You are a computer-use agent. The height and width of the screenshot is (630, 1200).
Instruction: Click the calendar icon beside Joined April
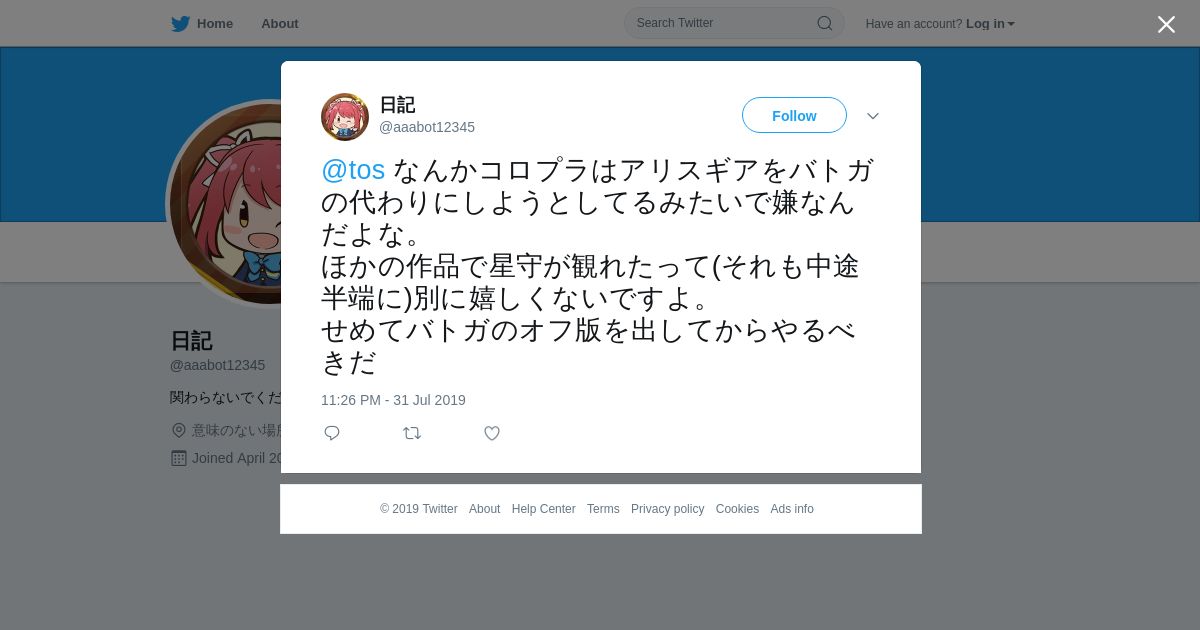(179, 458)
